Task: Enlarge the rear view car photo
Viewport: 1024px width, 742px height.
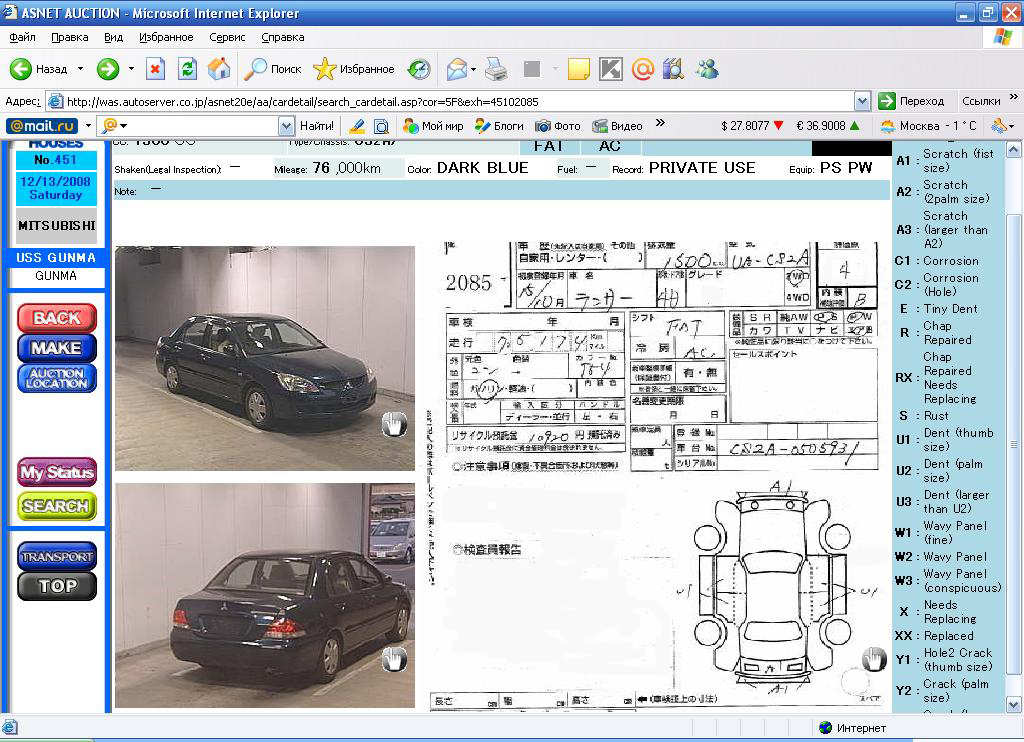Action: [264, 595]
